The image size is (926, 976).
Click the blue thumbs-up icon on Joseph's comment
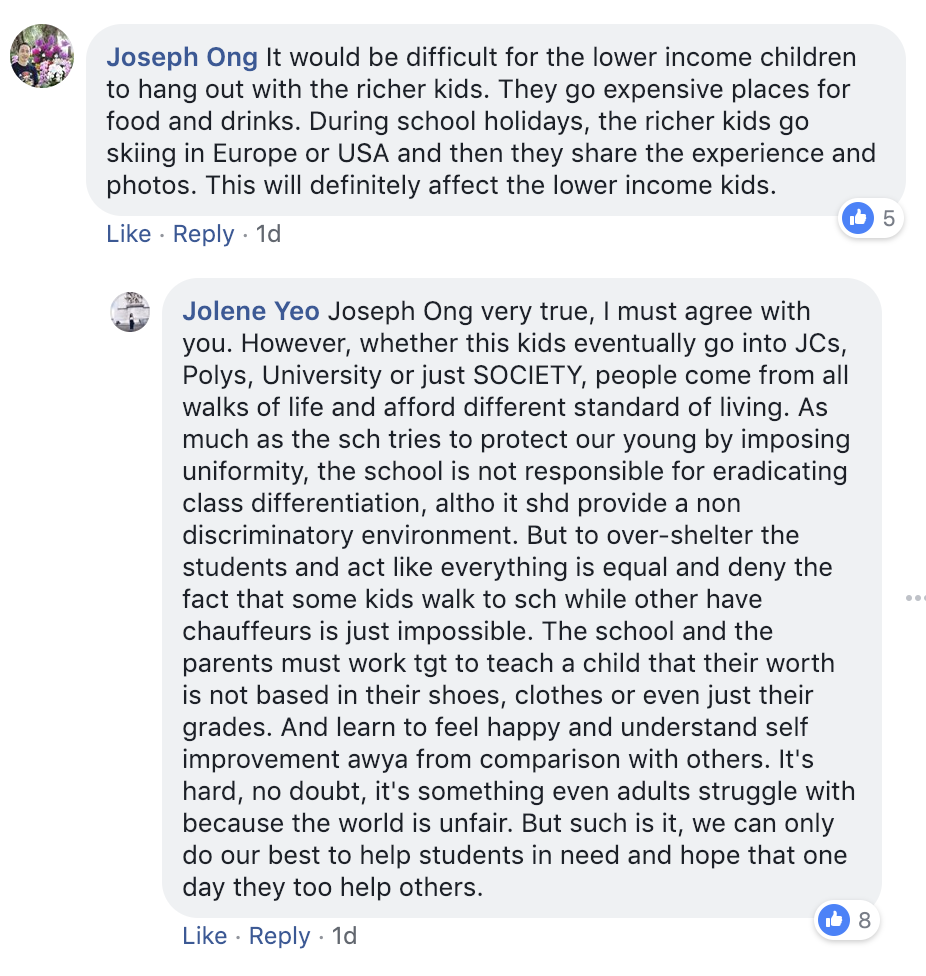[x=858, y=218]
